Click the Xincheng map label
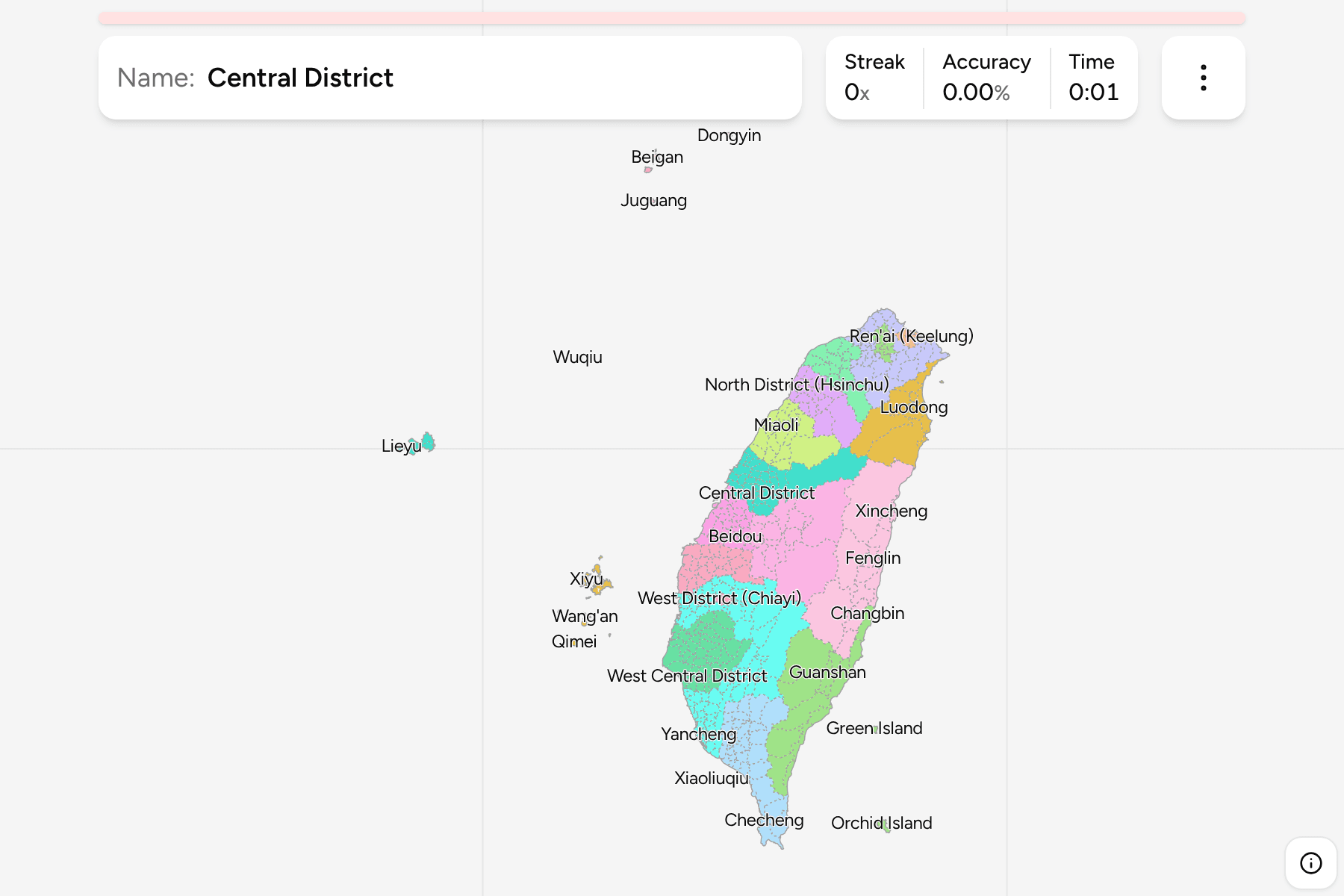The height and width of the screenshot is (896, 1344). click(x=891, y=511)
